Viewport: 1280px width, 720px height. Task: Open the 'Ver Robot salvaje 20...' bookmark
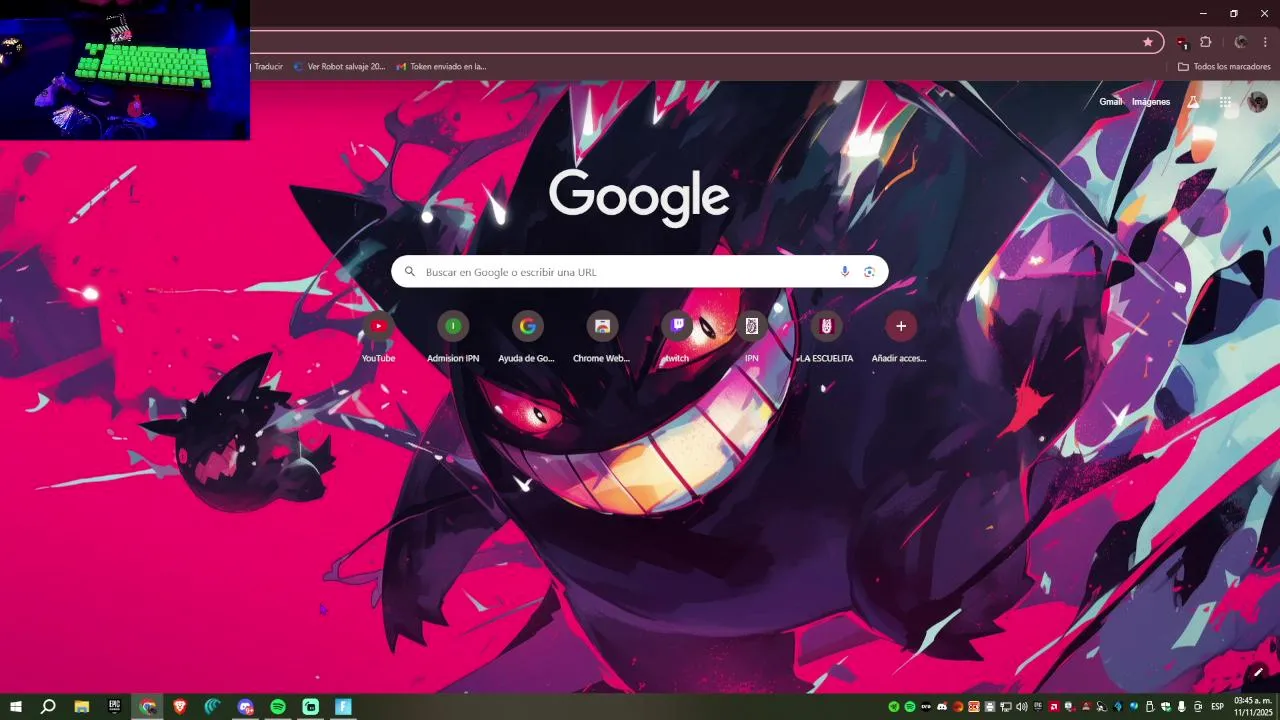[339, 67]
